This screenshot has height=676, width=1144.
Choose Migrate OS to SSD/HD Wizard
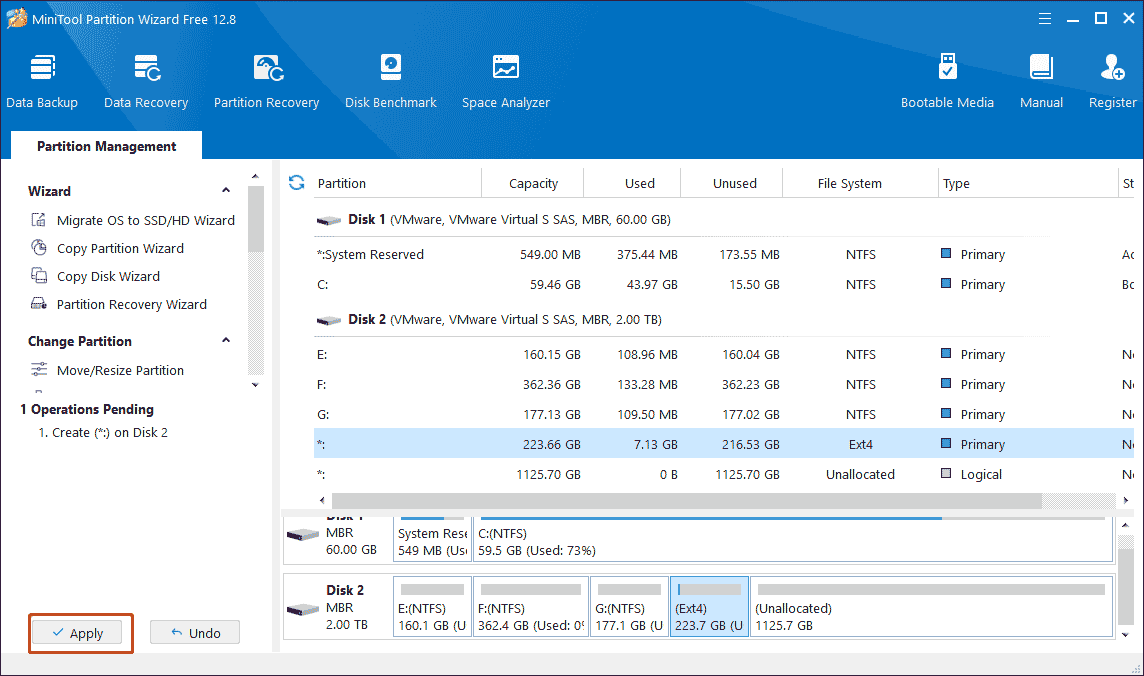(145, 220)
